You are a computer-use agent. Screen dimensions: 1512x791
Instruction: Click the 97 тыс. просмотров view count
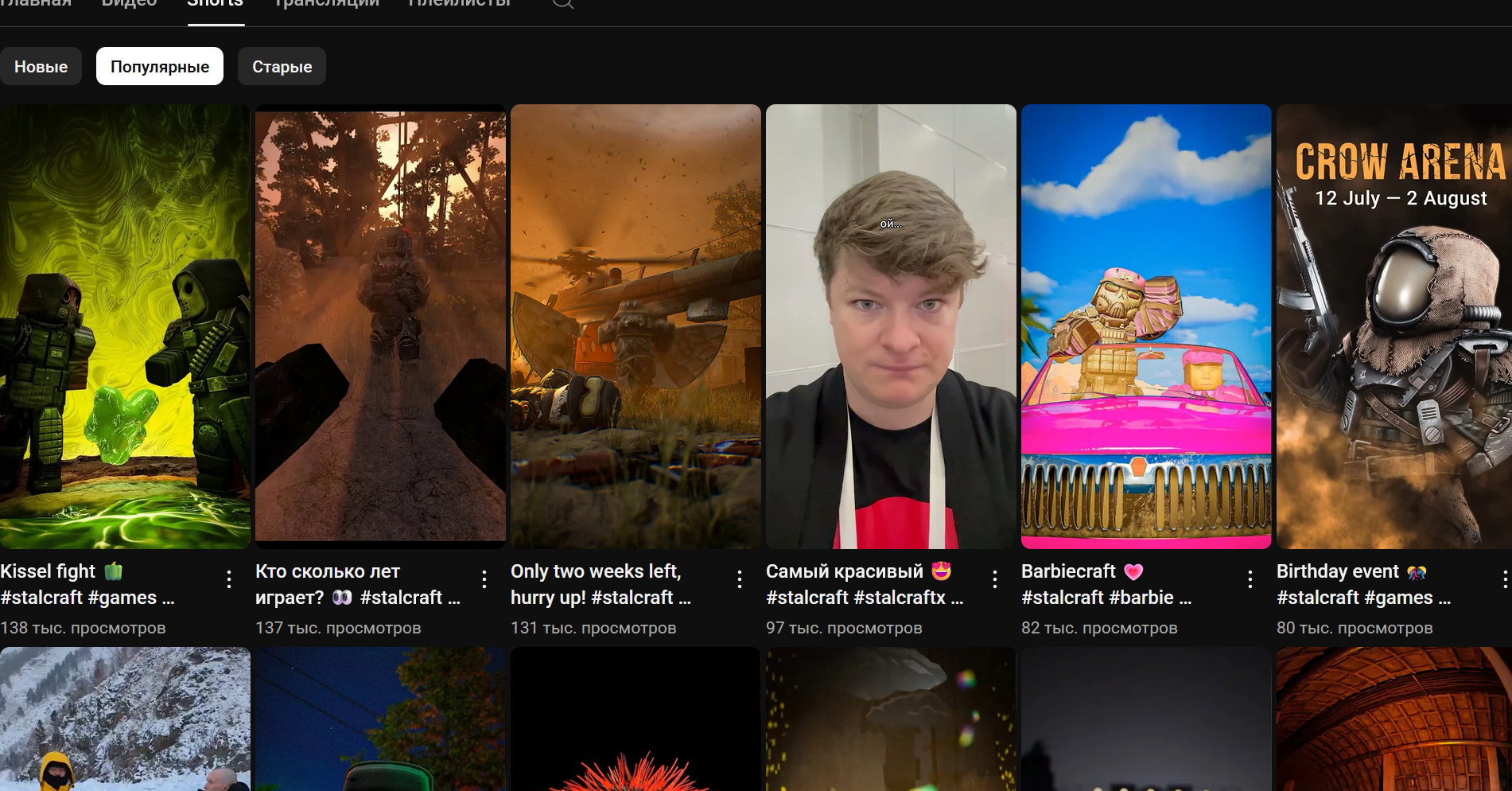click(844, 628)
